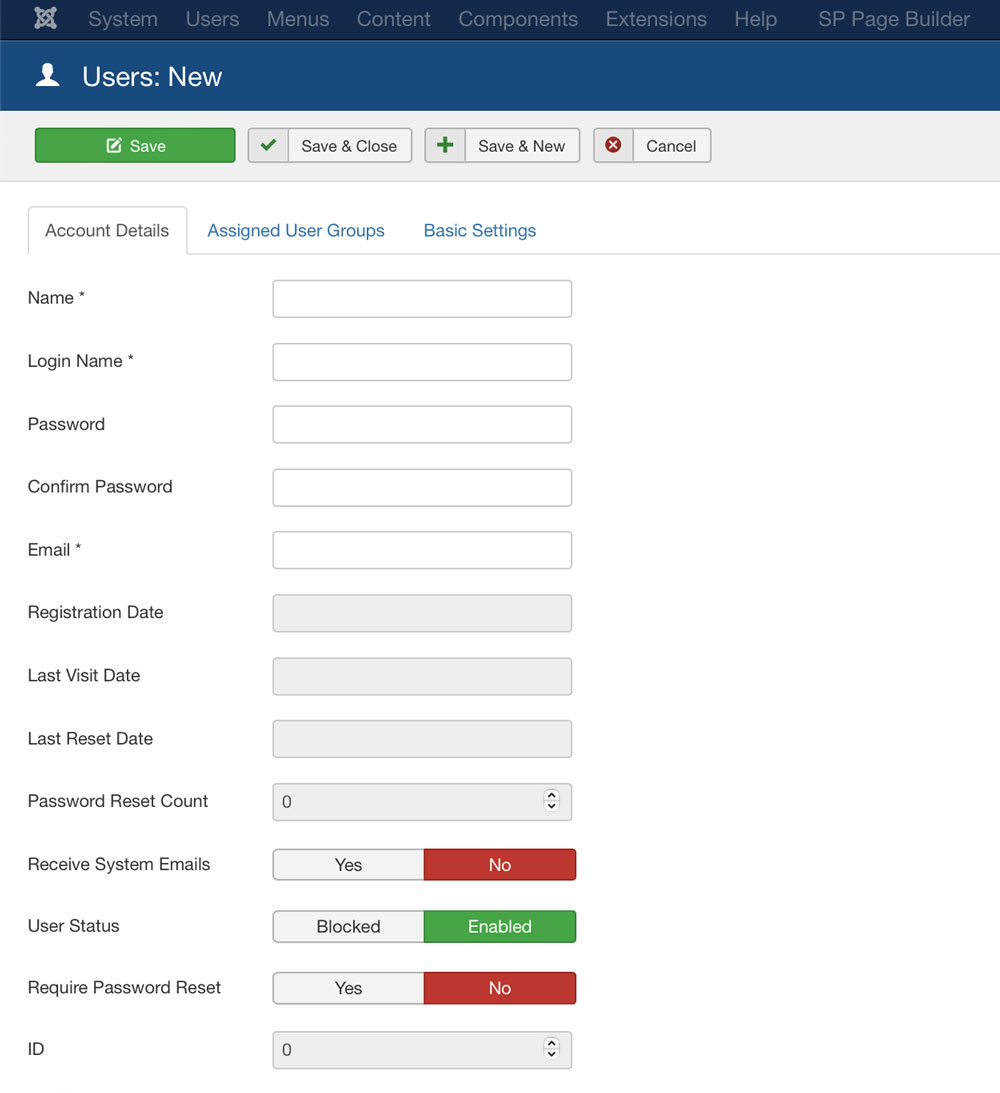1000x1093 pixels.
Task: Click the "Users: New" page title
Action: click(x=152, y=77)
